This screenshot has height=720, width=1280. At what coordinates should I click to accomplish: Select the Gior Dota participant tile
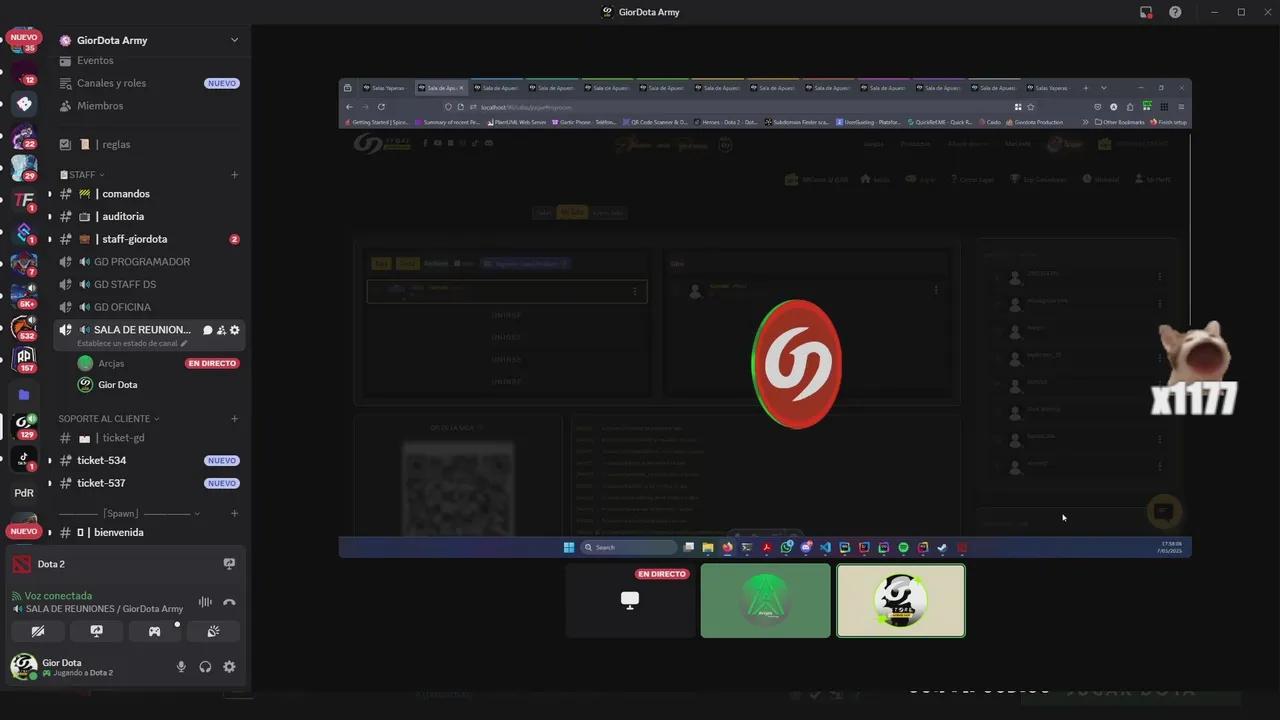click(x=901, y=601)
